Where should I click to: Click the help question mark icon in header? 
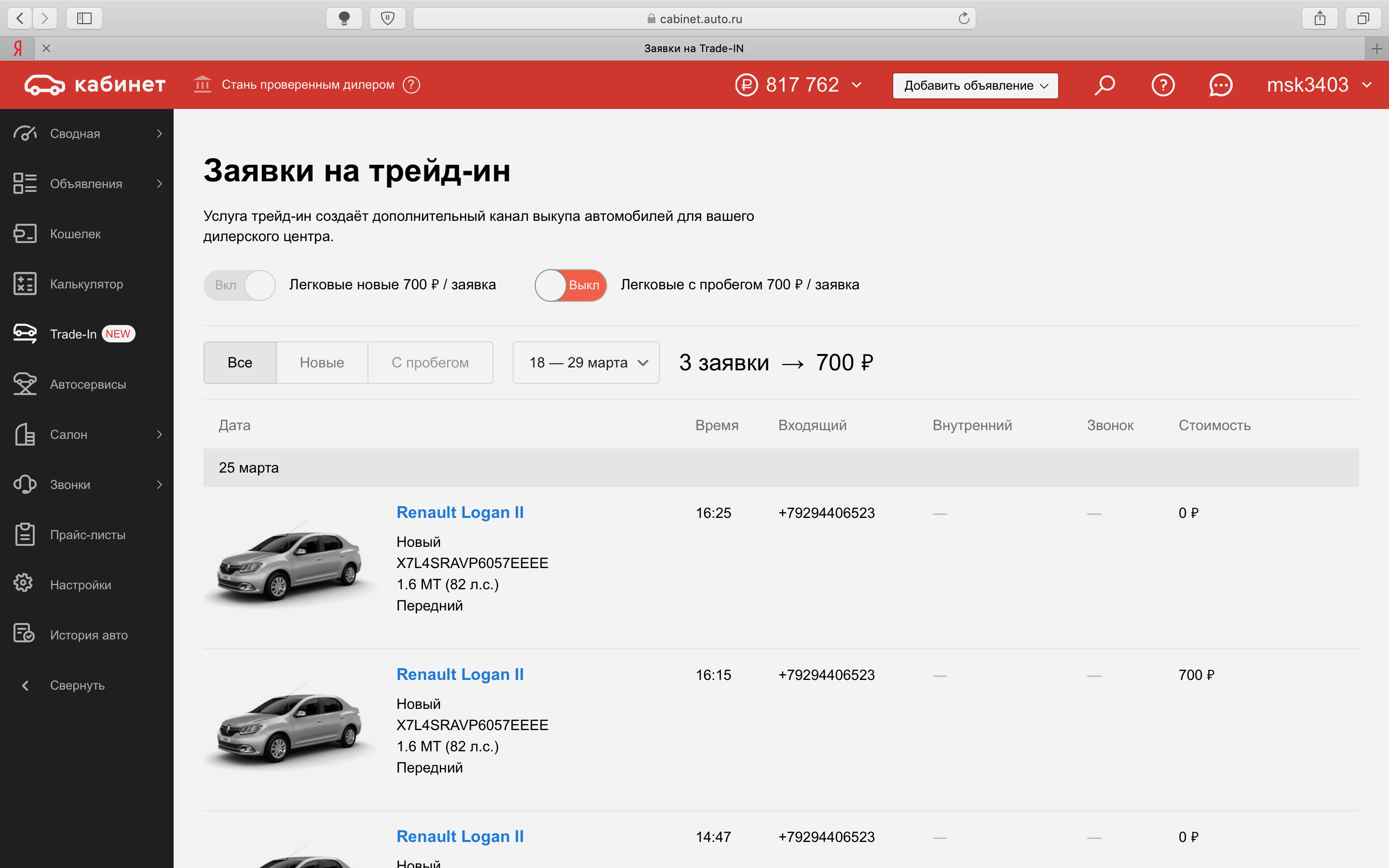pyautogui.click(x=1163, y=85)
